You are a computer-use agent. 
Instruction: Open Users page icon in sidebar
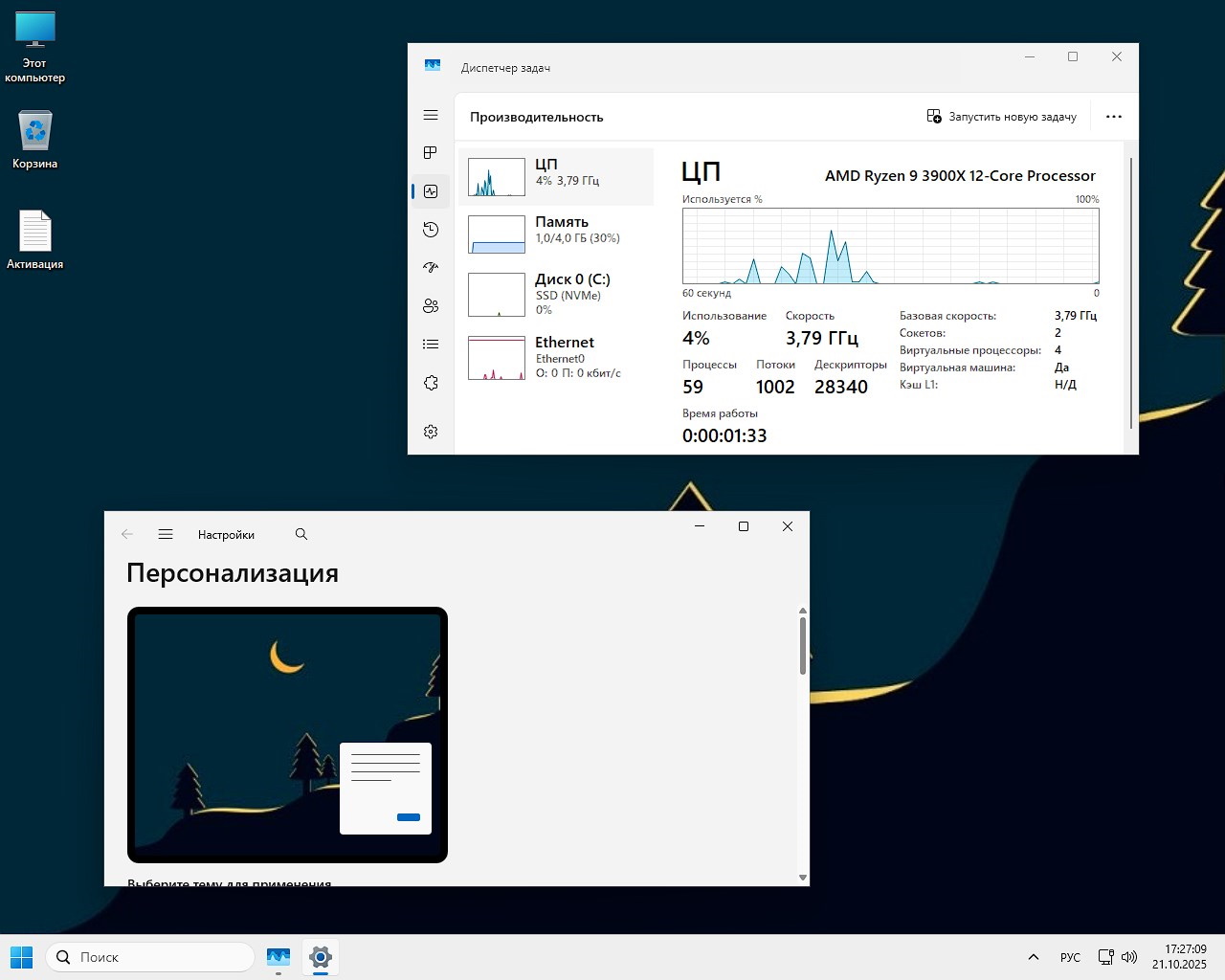431,306
